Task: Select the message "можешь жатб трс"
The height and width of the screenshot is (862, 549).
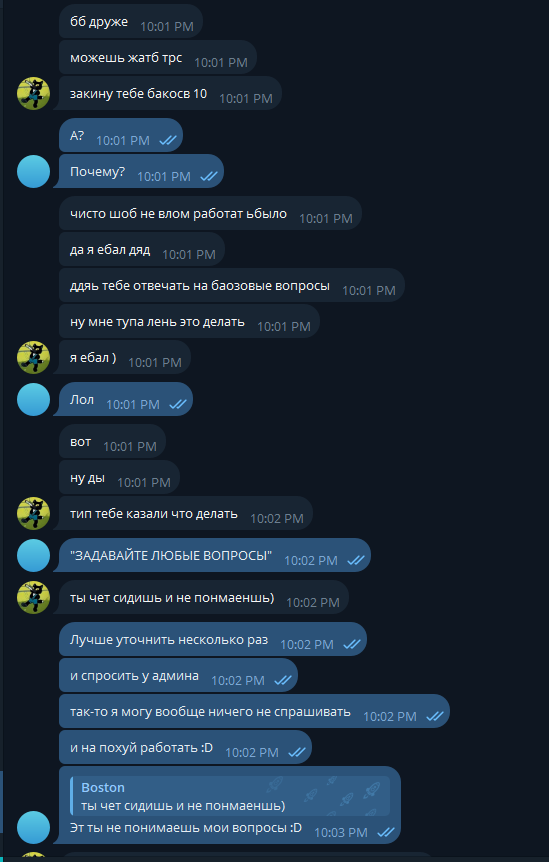Action: coord(158,58)
